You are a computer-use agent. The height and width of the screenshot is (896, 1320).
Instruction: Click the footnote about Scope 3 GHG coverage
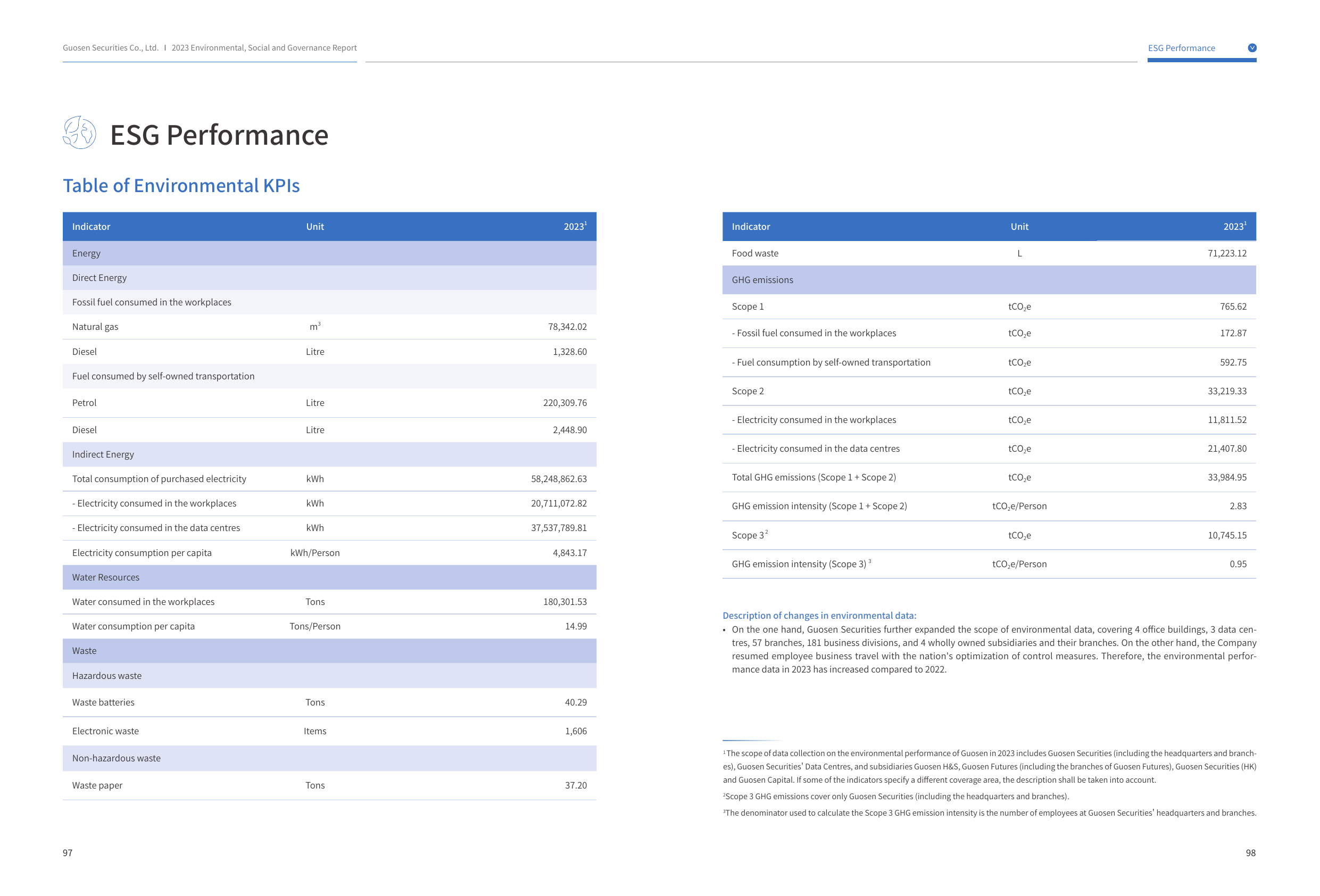pyautogui.click(x=896, y=797)
